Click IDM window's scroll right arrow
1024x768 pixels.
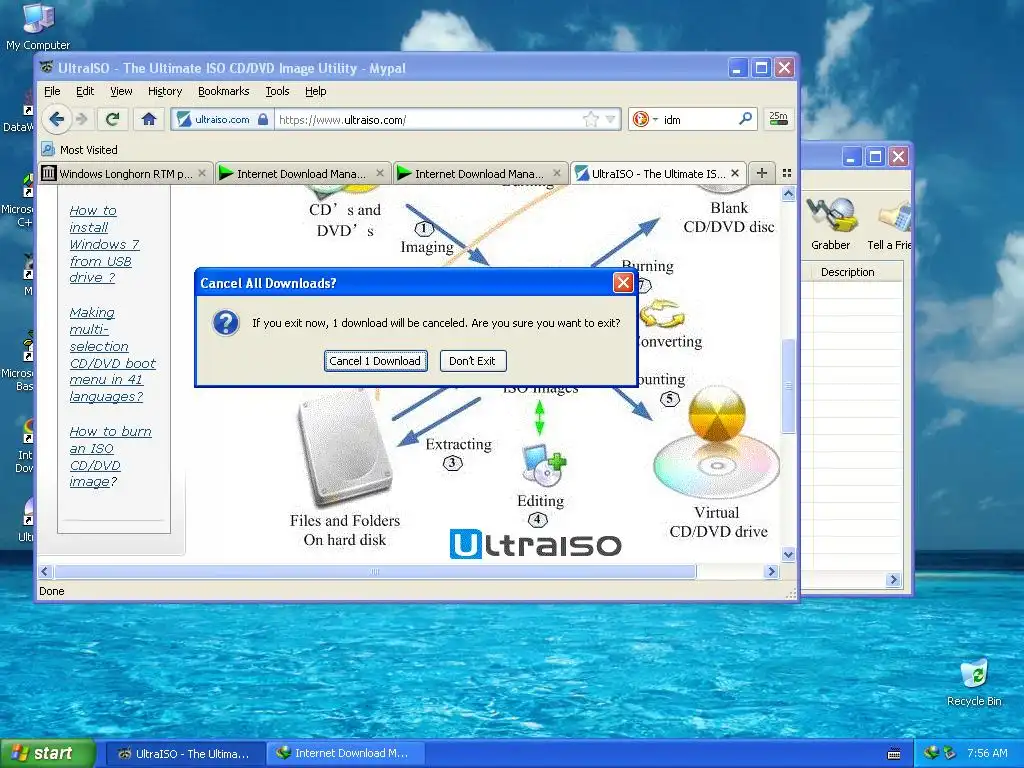coord(893,579)
